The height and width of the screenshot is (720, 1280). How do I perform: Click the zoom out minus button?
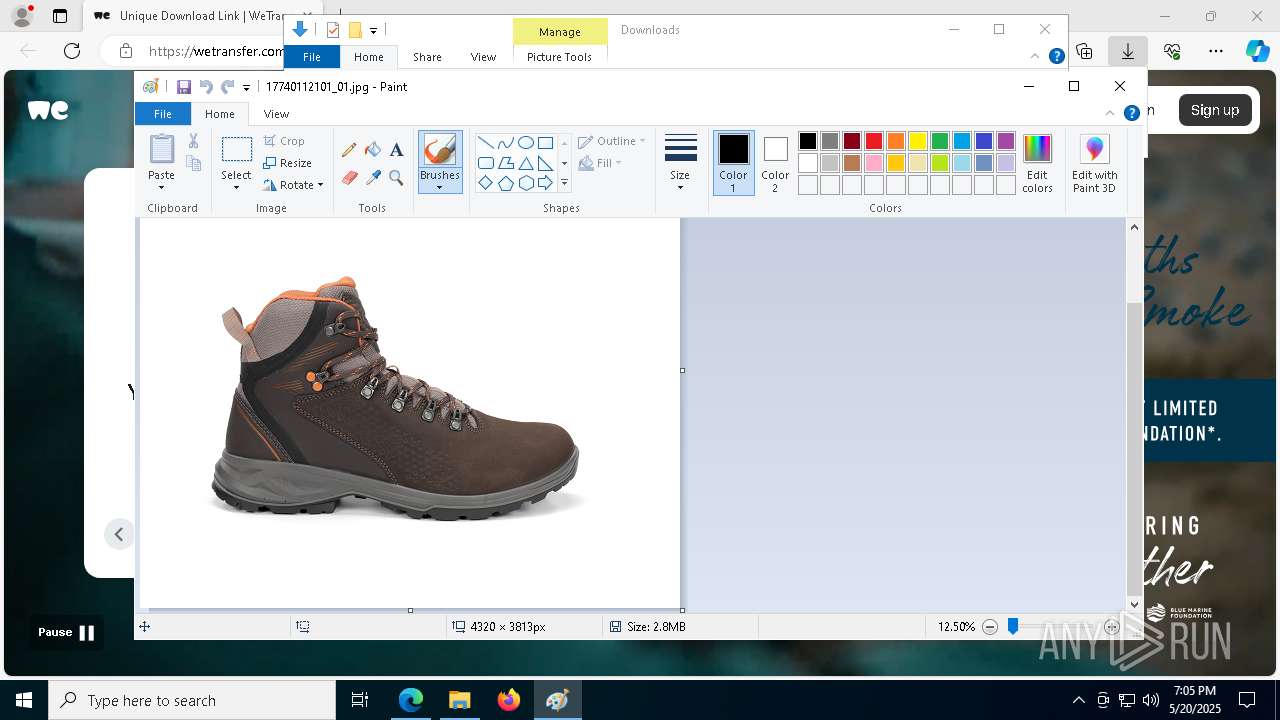(x=990, y=627)
